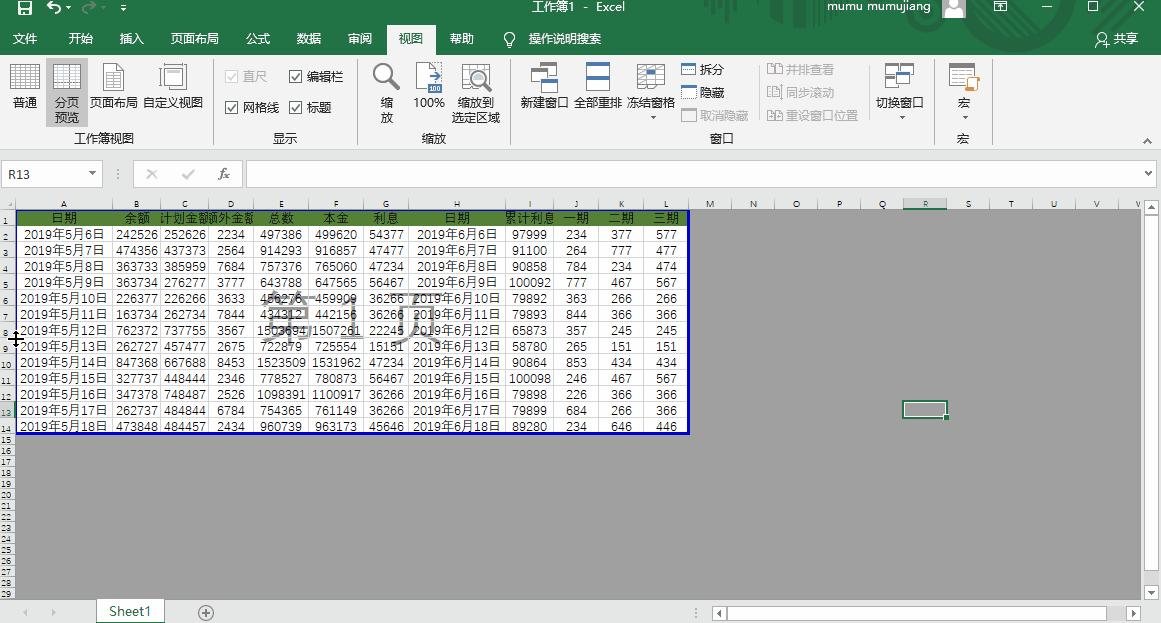The height and width of the screenshot is (623, 1161).
Task: Expand the 宏 dropdown menu
Action: coord(963,90)
